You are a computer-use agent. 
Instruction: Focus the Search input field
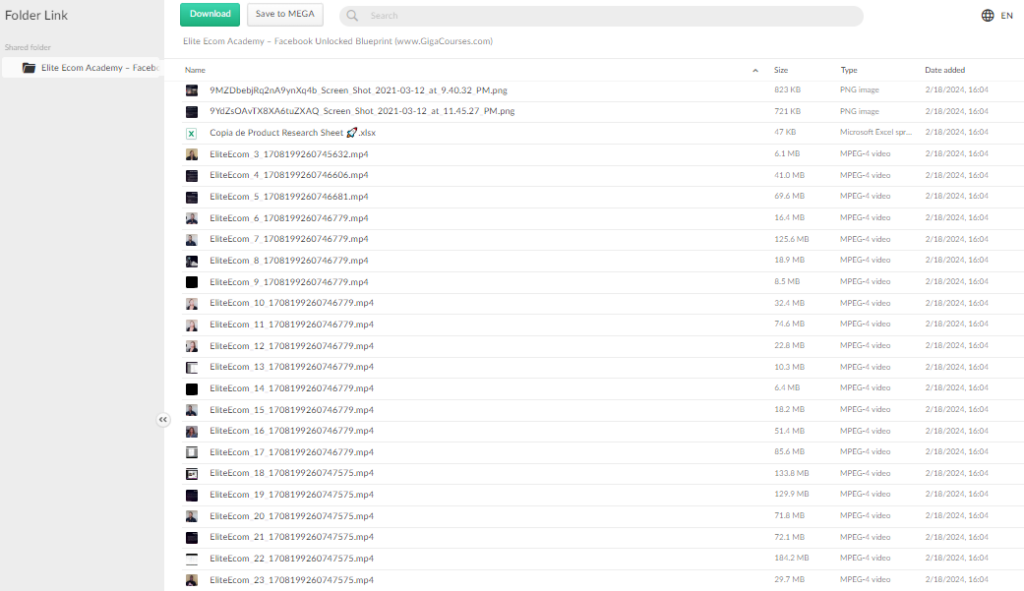(610, 16)
